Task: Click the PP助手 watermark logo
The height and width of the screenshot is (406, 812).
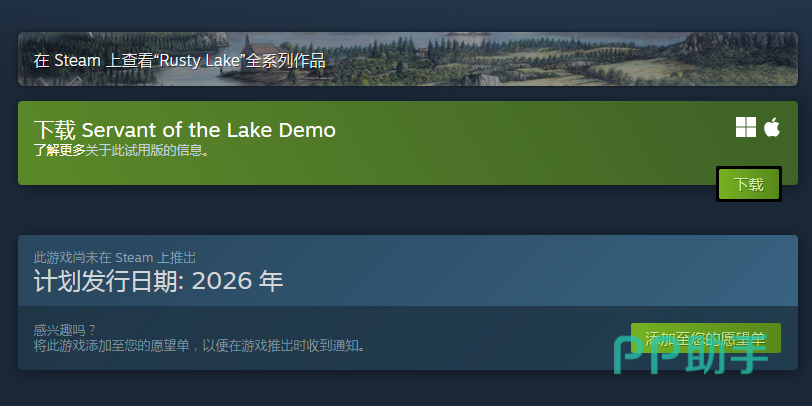Action: tap(690, 354)
